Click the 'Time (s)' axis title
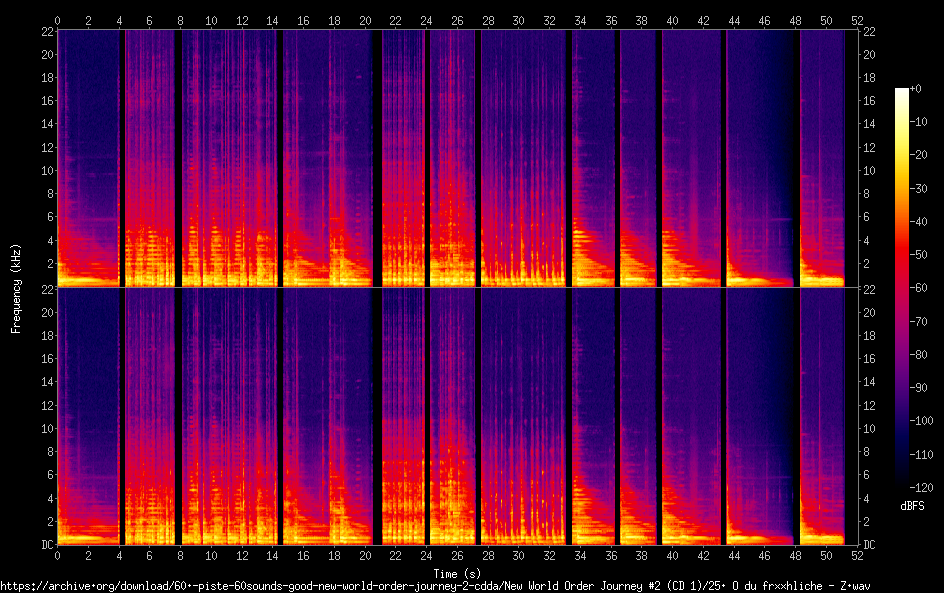Viewport: 944px width, 593px height. [457, 574]
